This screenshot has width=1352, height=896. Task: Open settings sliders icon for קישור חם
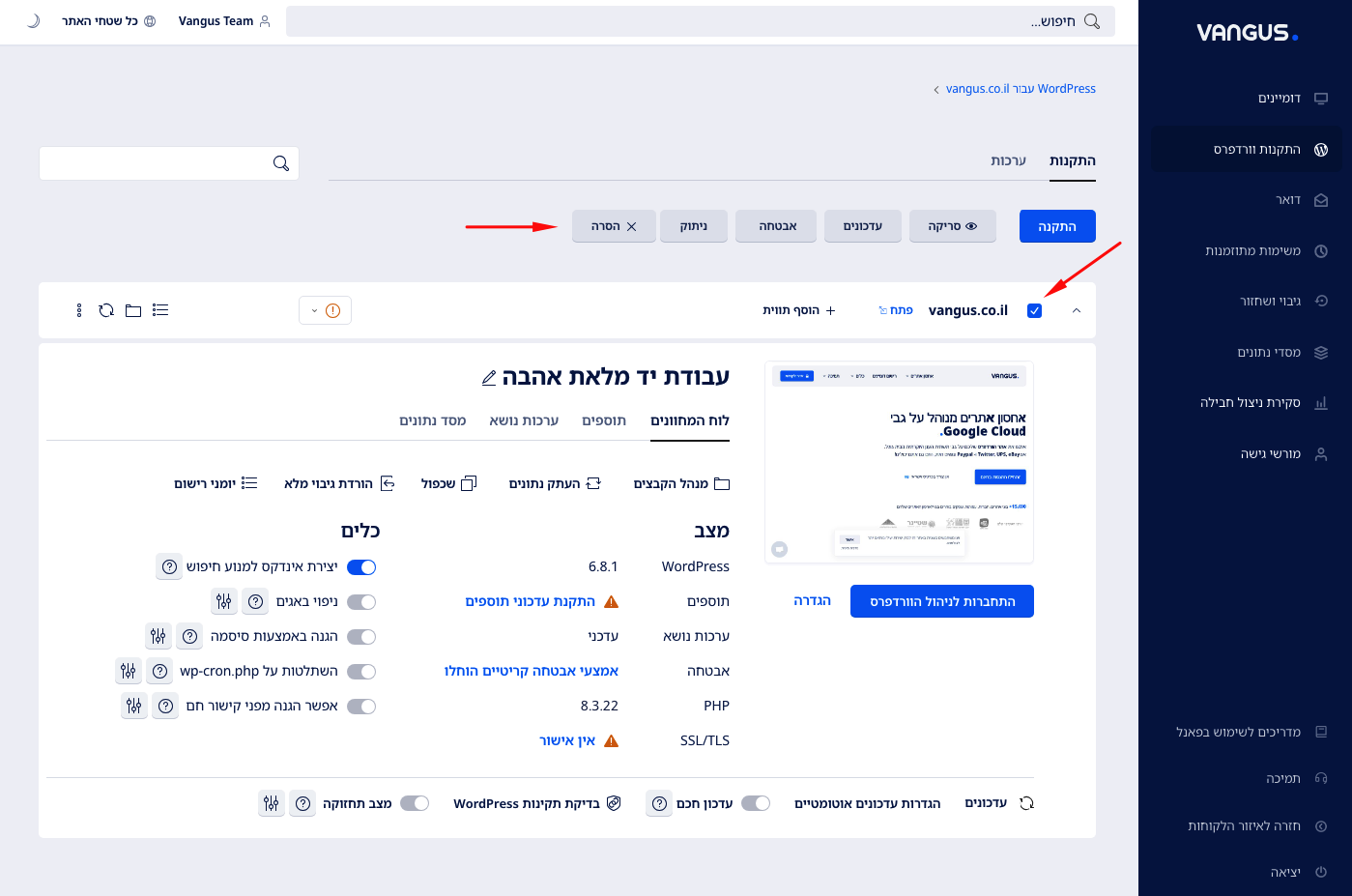134,707
